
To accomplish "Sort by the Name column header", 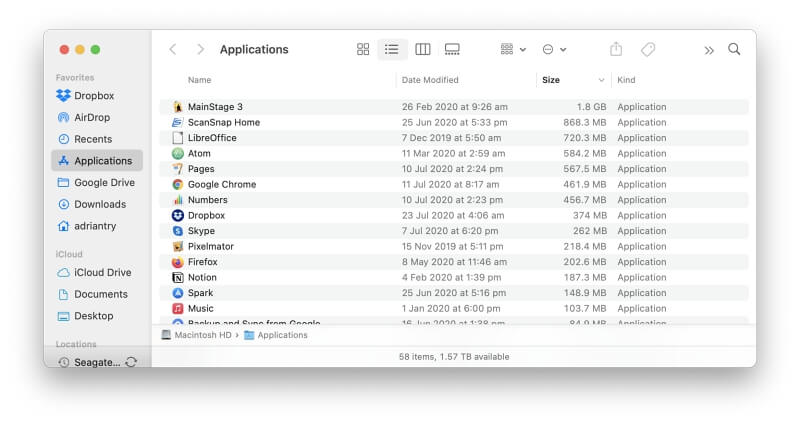I will (x=199, y=80).
